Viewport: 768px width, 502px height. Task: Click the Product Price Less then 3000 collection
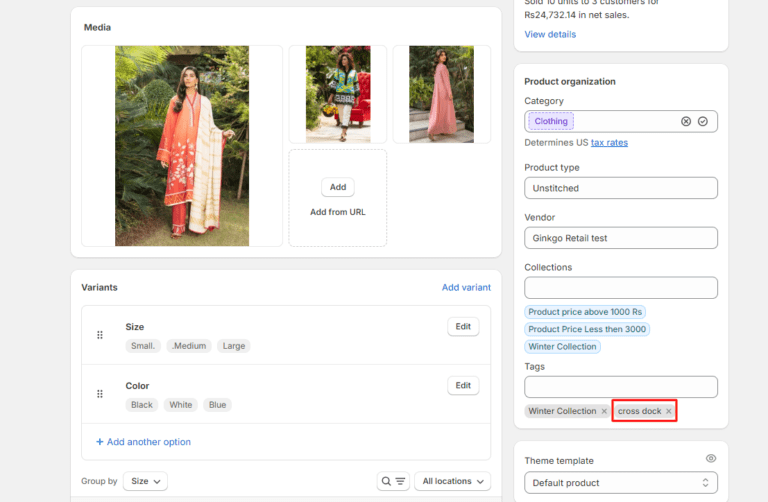[x=587, y=329]
